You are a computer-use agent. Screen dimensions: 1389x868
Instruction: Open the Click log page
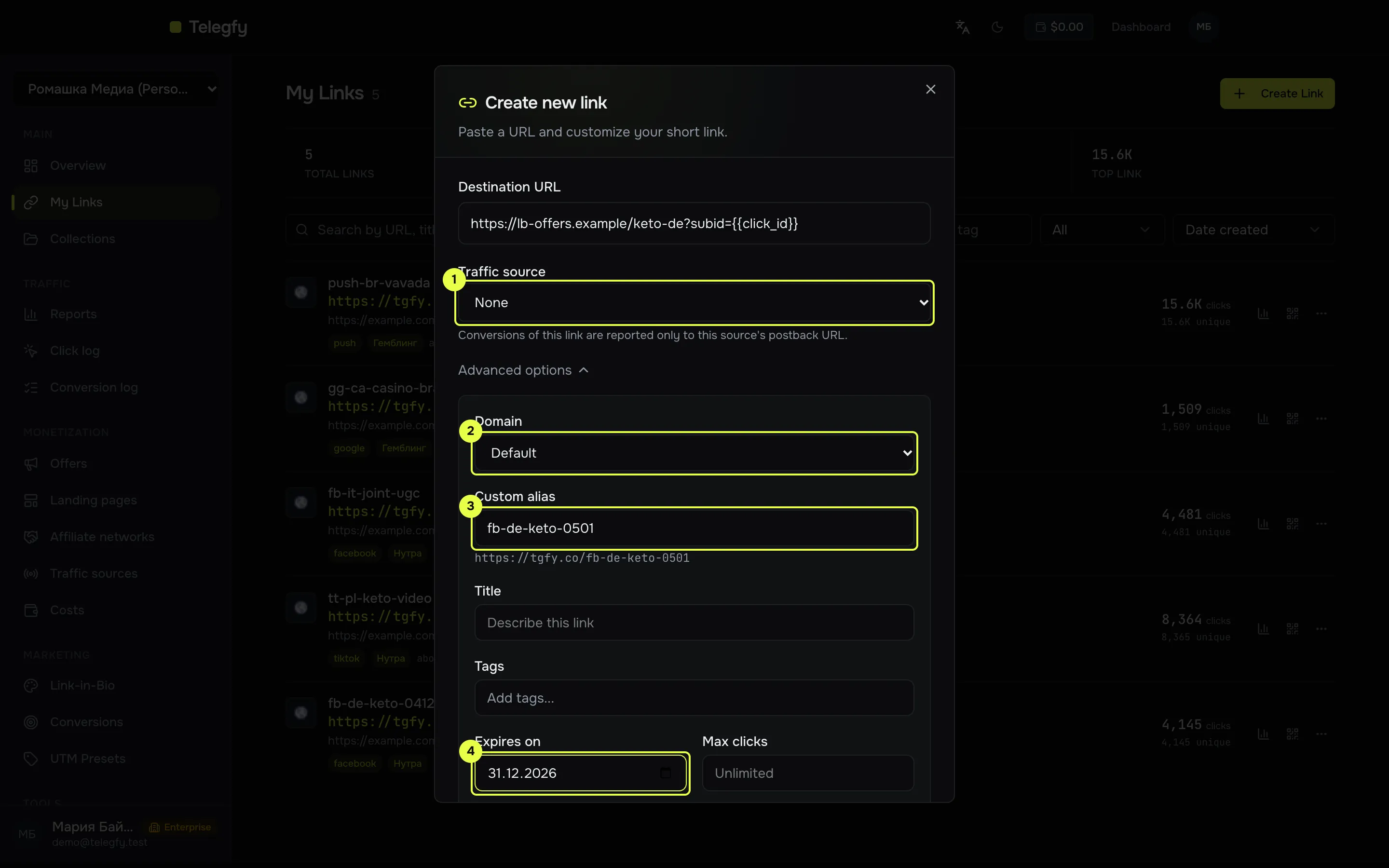click(116, 351)
